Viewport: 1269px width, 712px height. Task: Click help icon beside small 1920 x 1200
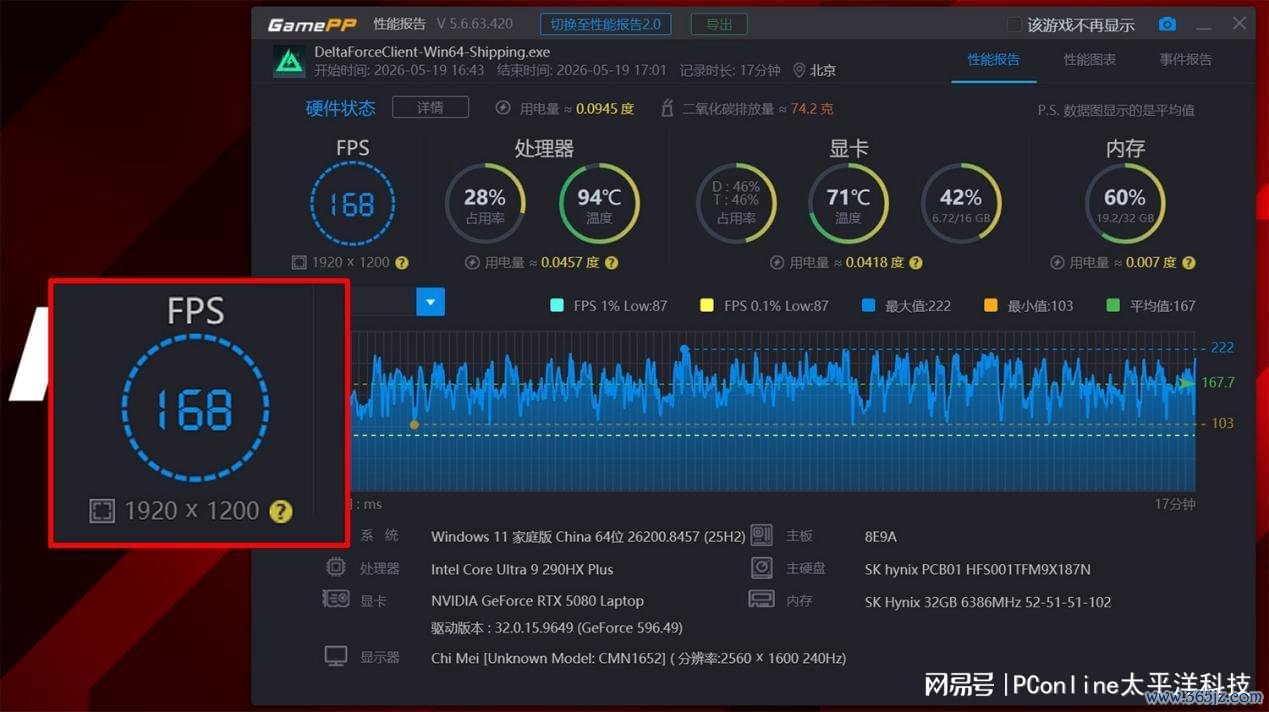coord(401,263)
